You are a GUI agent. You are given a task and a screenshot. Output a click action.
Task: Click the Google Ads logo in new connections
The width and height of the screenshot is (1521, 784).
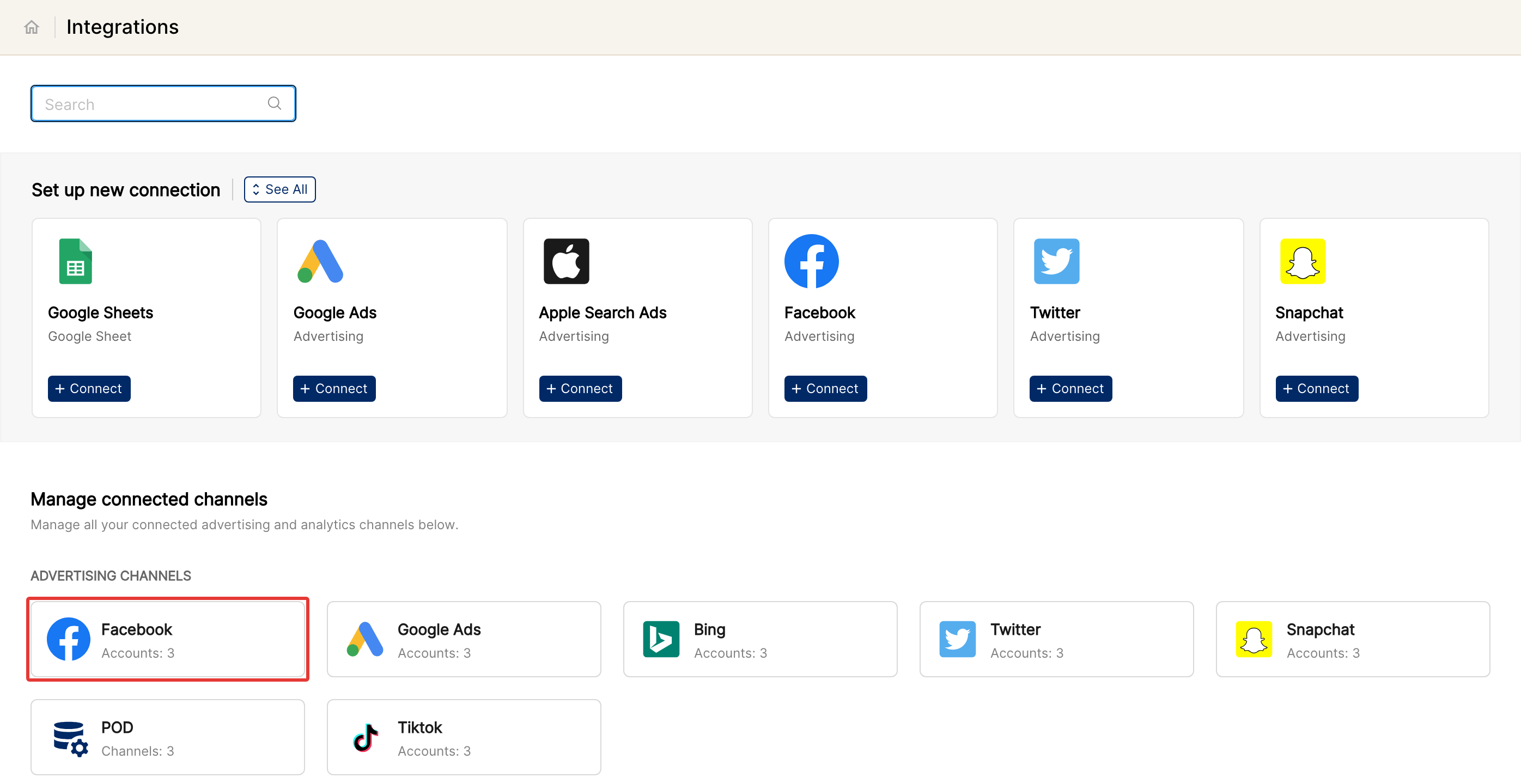[320, 261]
